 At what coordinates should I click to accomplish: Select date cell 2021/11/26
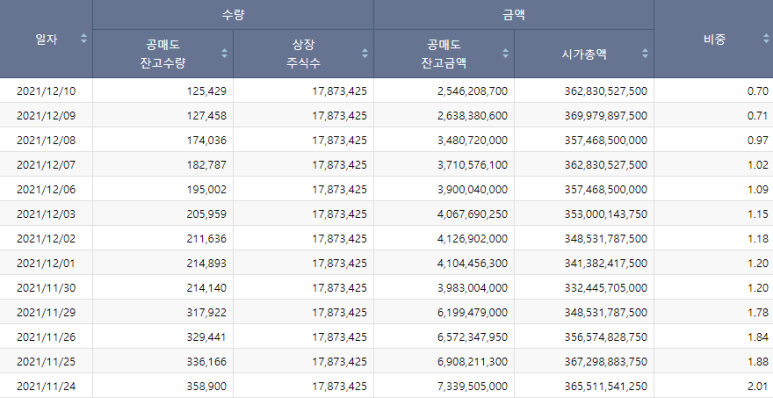(46, 337)
